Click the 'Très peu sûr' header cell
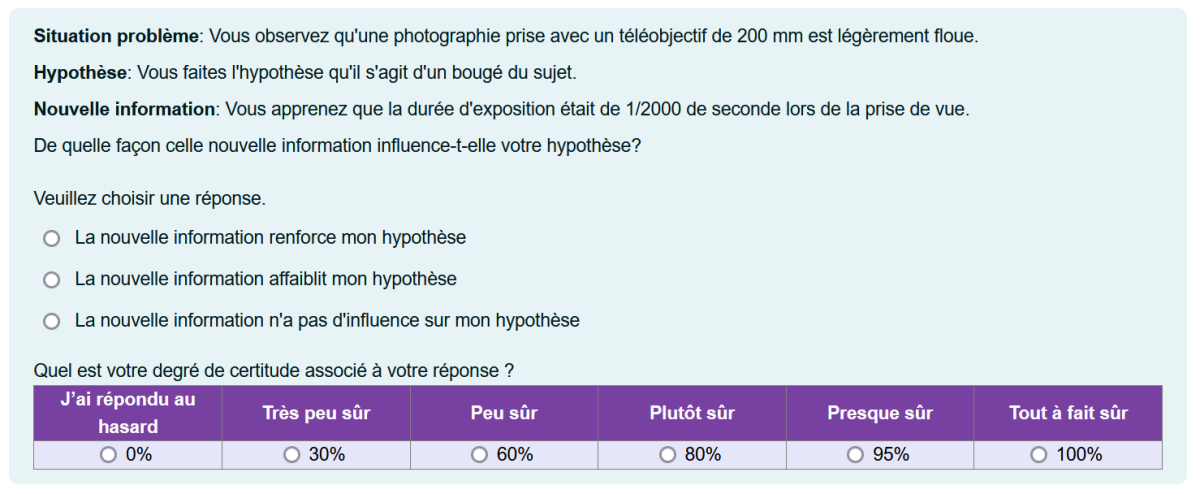 point(316,413)
